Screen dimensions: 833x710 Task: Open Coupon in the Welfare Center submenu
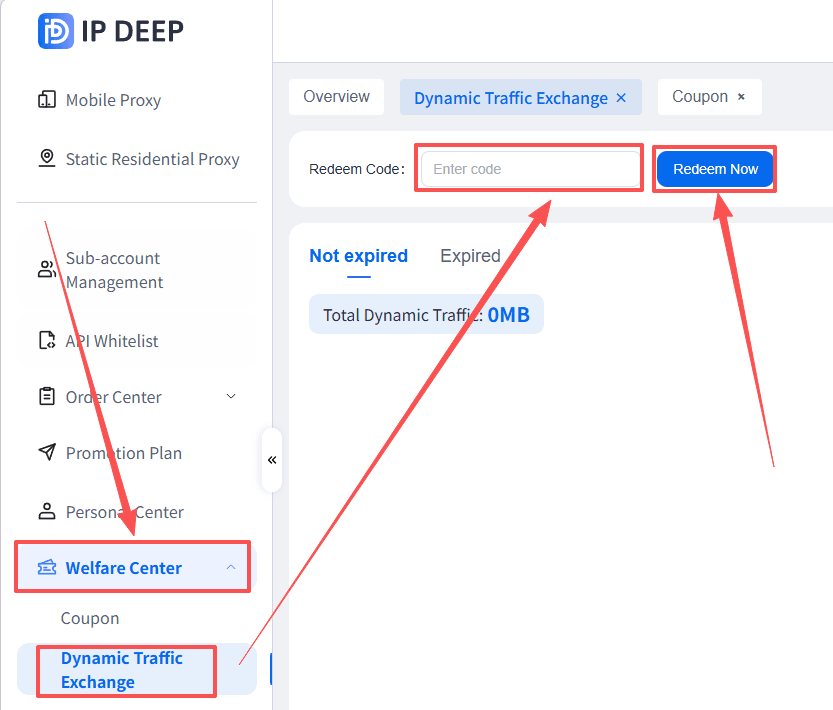click(x=90, y=619)
